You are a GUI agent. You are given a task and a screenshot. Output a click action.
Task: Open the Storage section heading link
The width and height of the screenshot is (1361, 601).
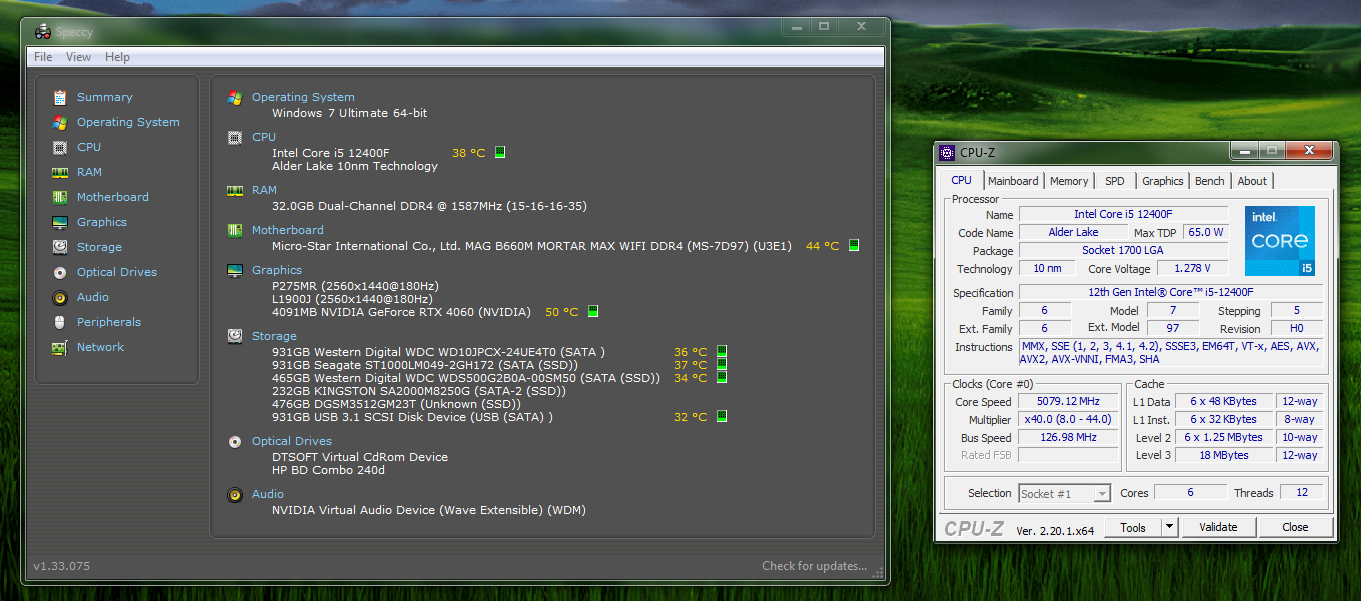274,336
